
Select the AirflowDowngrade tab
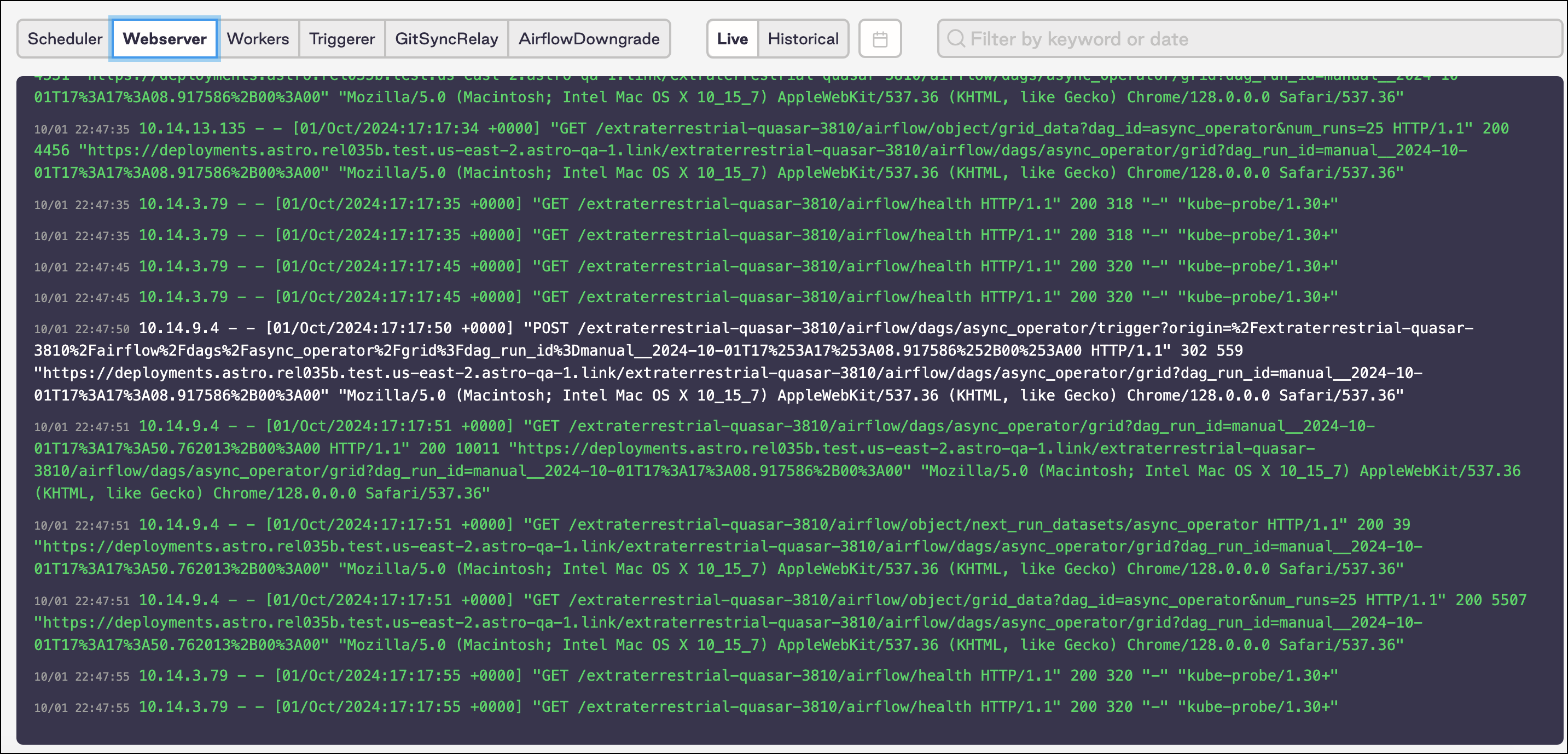(x=588, y=38)
